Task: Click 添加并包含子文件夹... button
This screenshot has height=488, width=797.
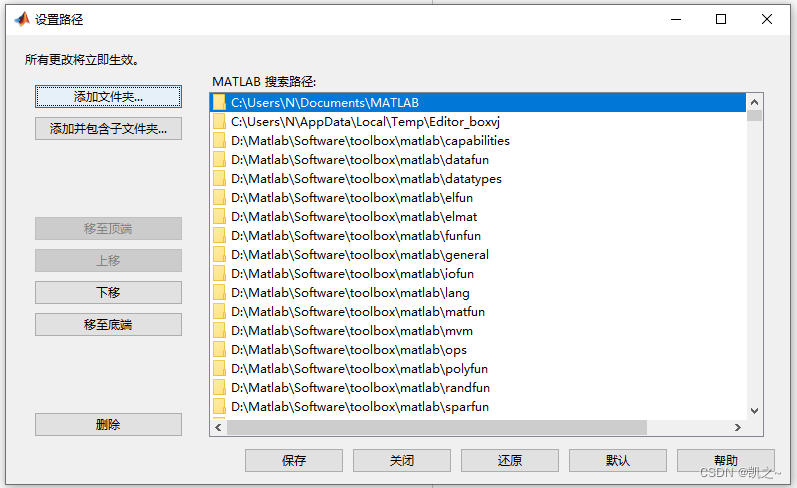Action: [108, 129]
